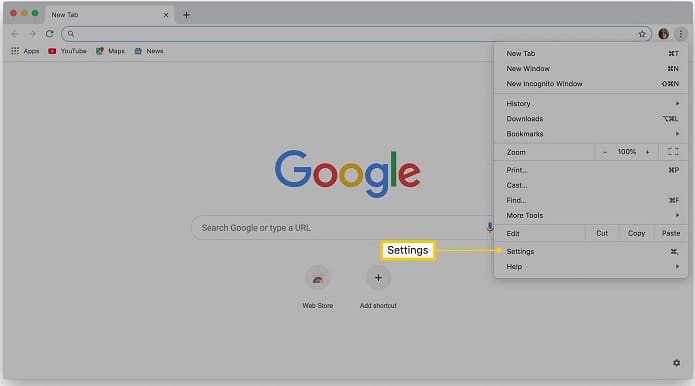695x386 pixels.
Task: Click the Copy button in Edit row
Action: [636, 233]
